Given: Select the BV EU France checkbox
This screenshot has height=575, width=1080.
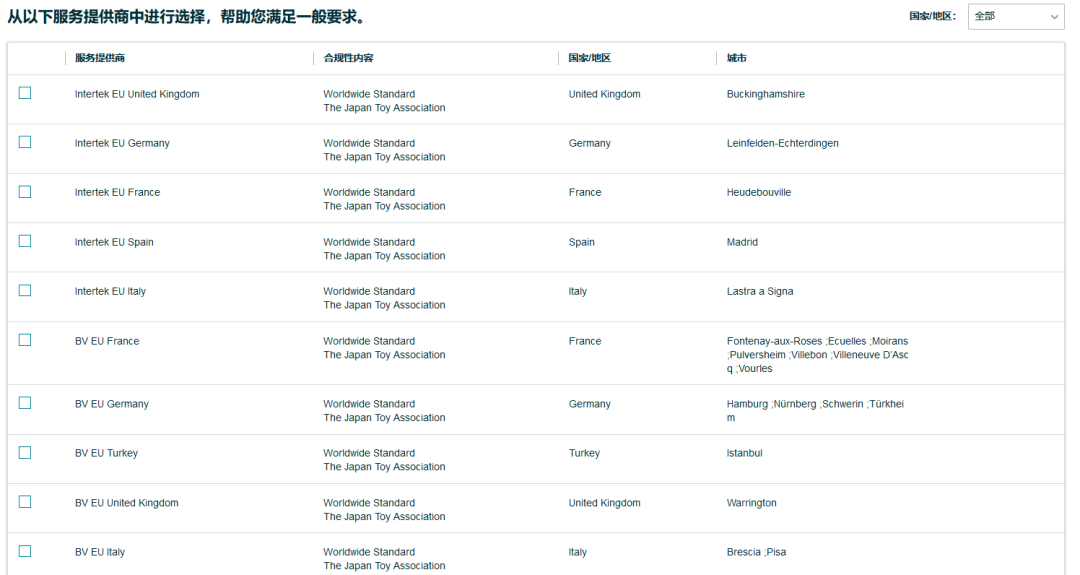Looking at the screenshot, I should click(25, 340).
